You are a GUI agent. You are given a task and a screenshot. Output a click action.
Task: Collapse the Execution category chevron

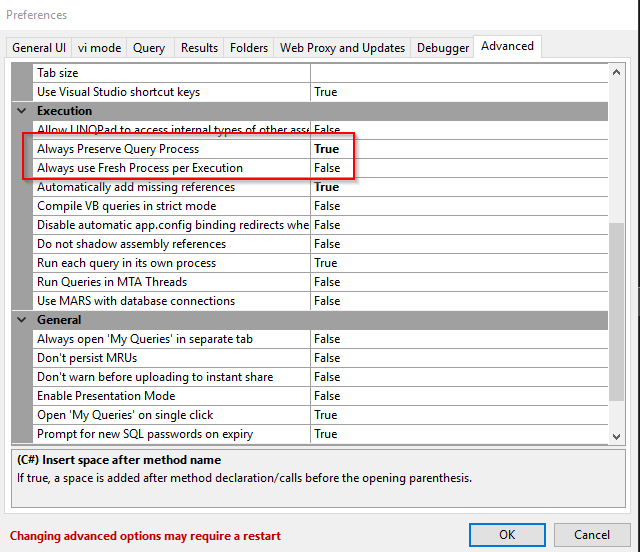(x=22, y=111)
